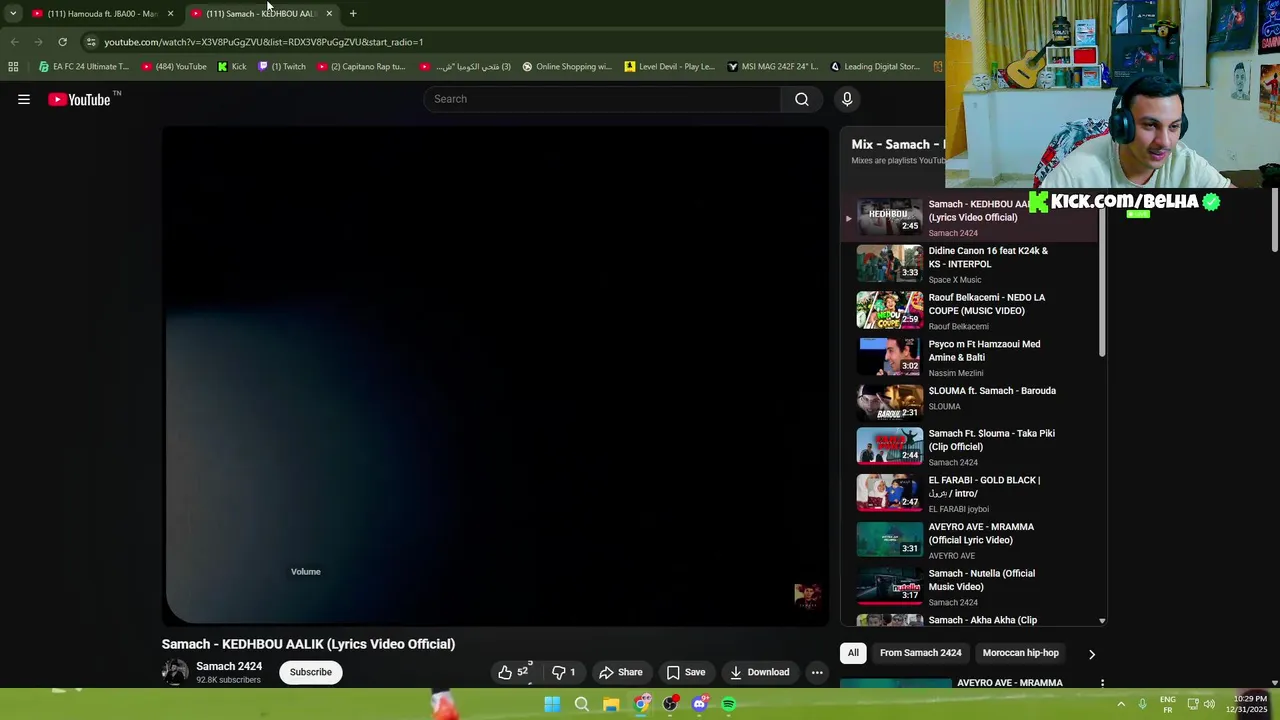Dislike the video with thumbs down
Viewport: 1280px width, 720px height.
[x=565, y=672]
